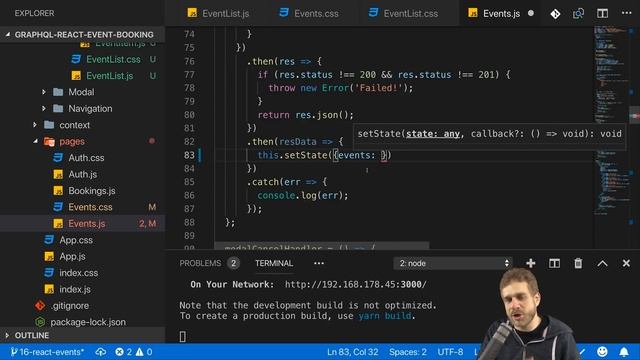
Task: Click 'throw new Error' on line 78
Action: [x=309, y=88]
